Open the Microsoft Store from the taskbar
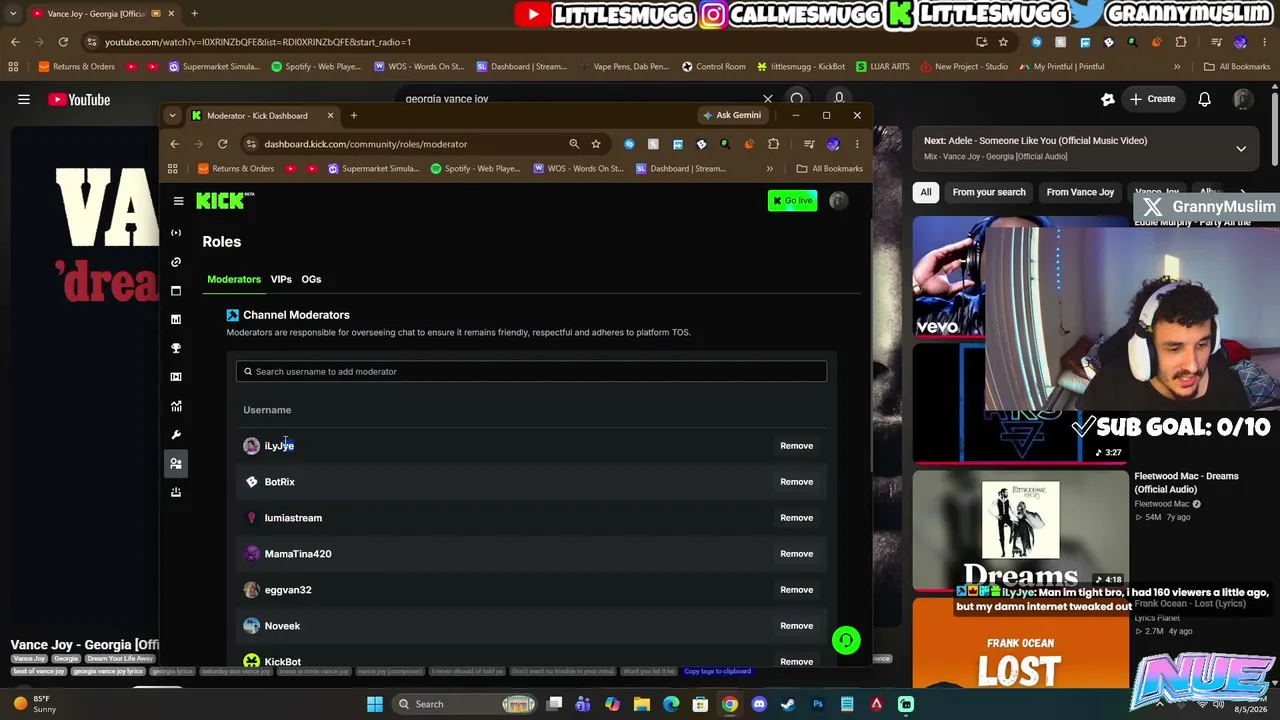This screenshot has width=1280, height=720. click(700, 704)
